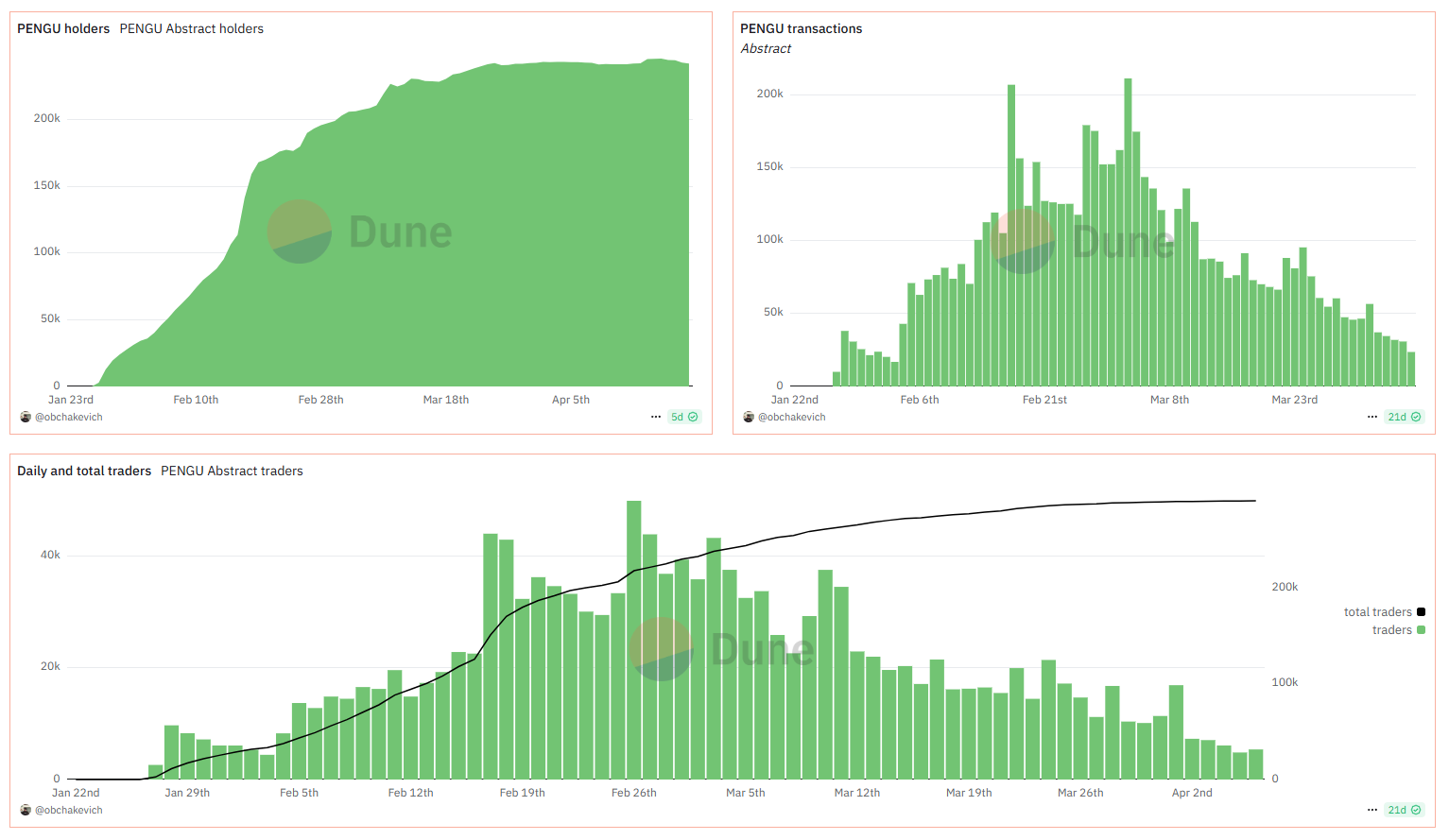Click the 21d badge on traders chart
Image resolution: width=1449 pixels, height=840 pixels.
click(1404, 810)
